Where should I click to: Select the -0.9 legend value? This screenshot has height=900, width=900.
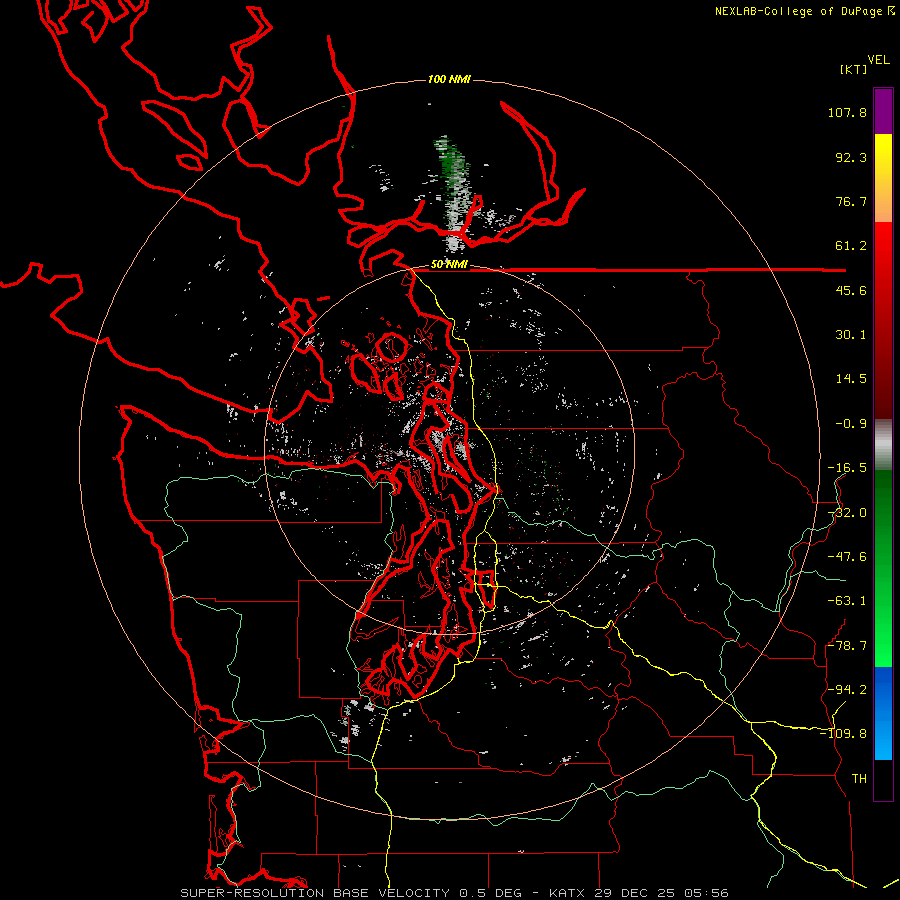(x=851, y=424)
